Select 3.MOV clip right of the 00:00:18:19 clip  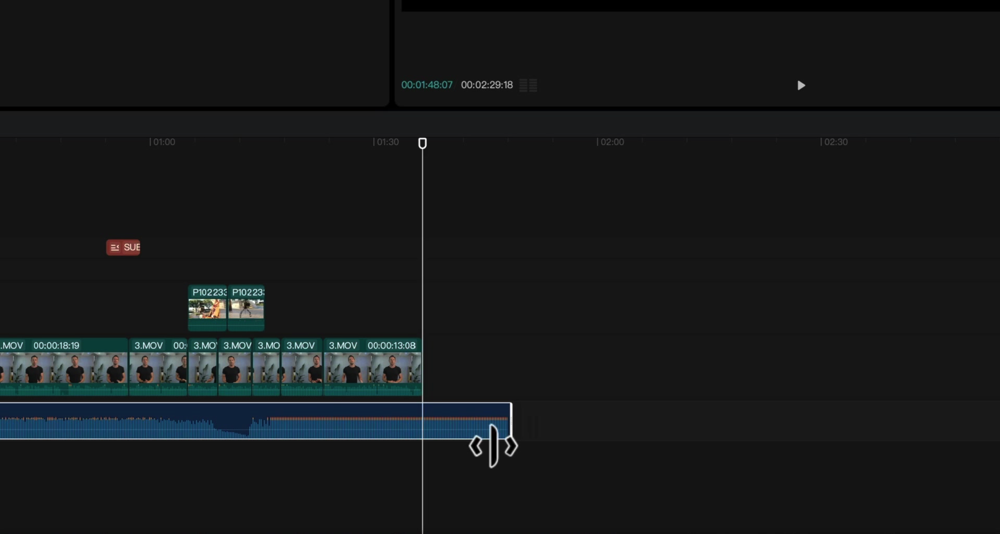tap(158, 368)
